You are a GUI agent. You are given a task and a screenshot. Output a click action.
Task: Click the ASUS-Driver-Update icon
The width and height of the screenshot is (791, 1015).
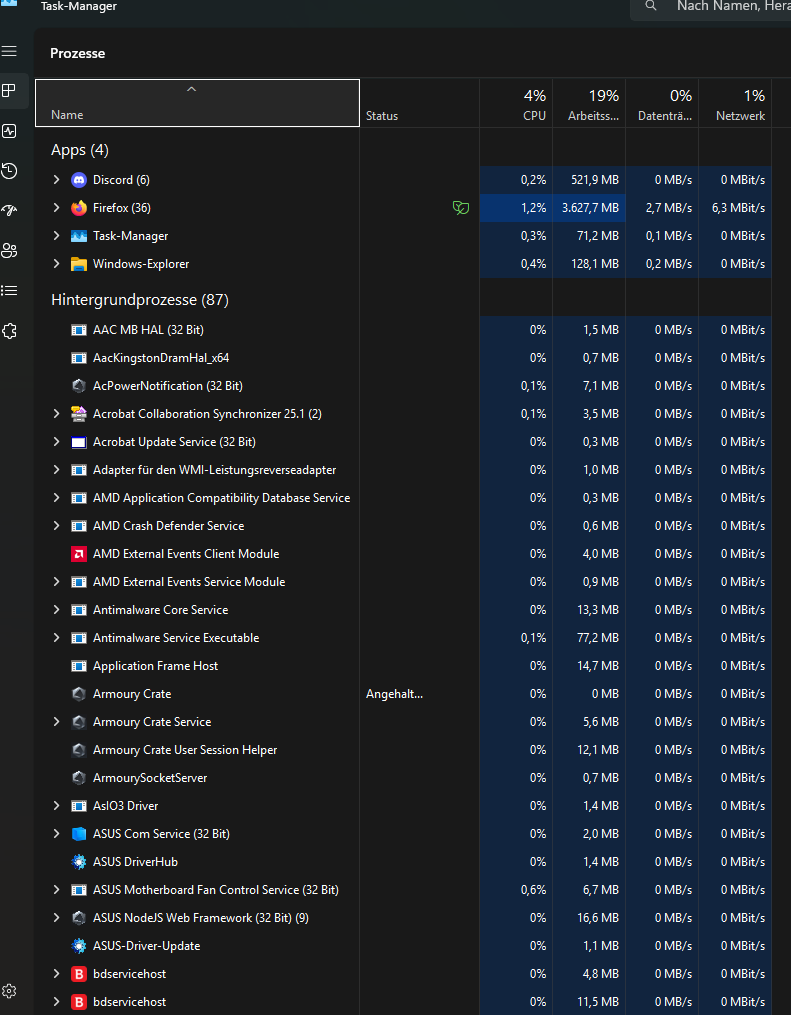79,946
